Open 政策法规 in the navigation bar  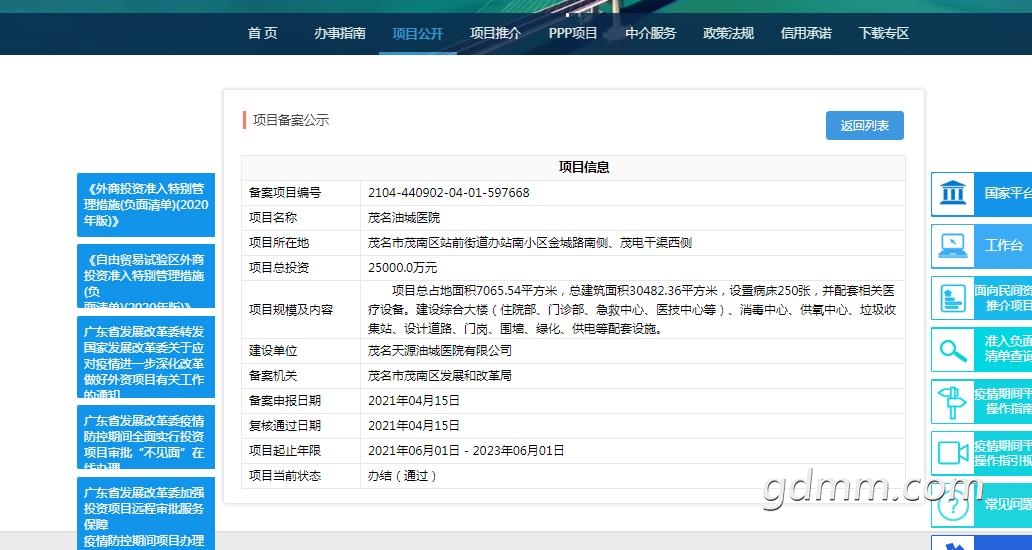pos(728,33)
